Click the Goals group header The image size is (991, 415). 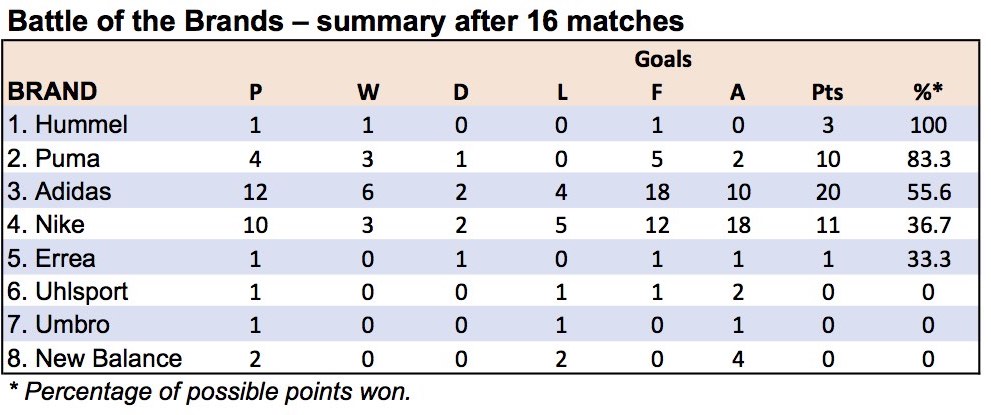[x=663, y=59]
